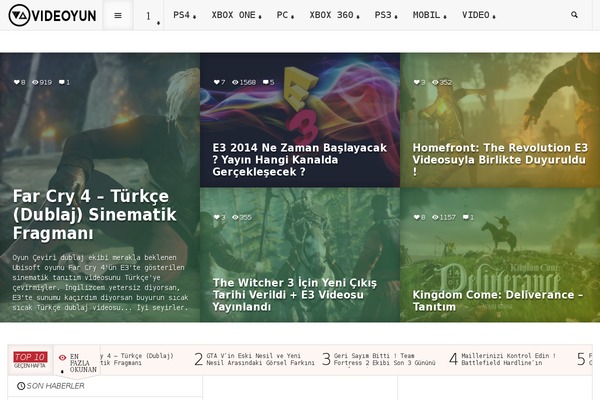Expand the VIDEO menu
This screenshot has height=400, width=600.
pyautogui.click(x=478, y=15)
